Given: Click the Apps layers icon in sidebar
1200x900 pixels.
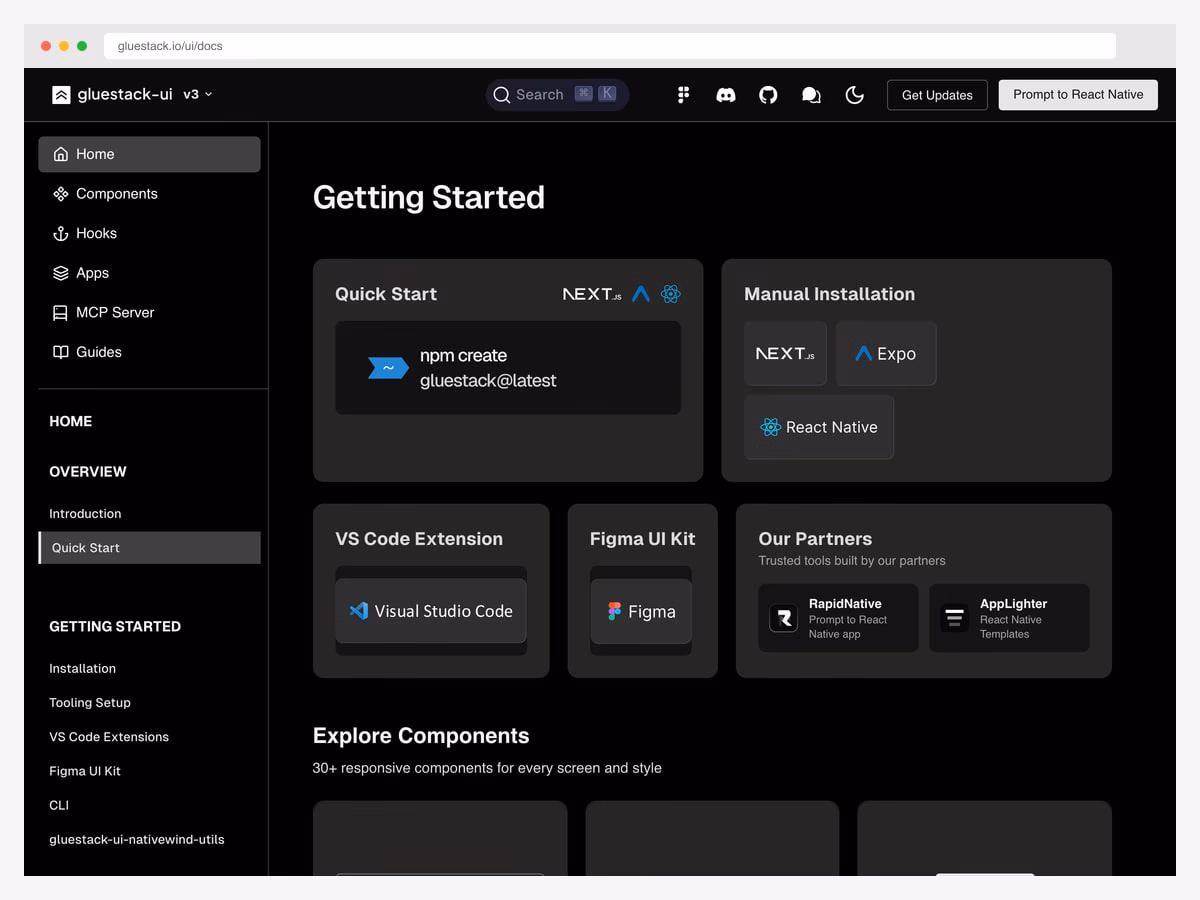Looking at the screenshot, I should pos(60,273).
